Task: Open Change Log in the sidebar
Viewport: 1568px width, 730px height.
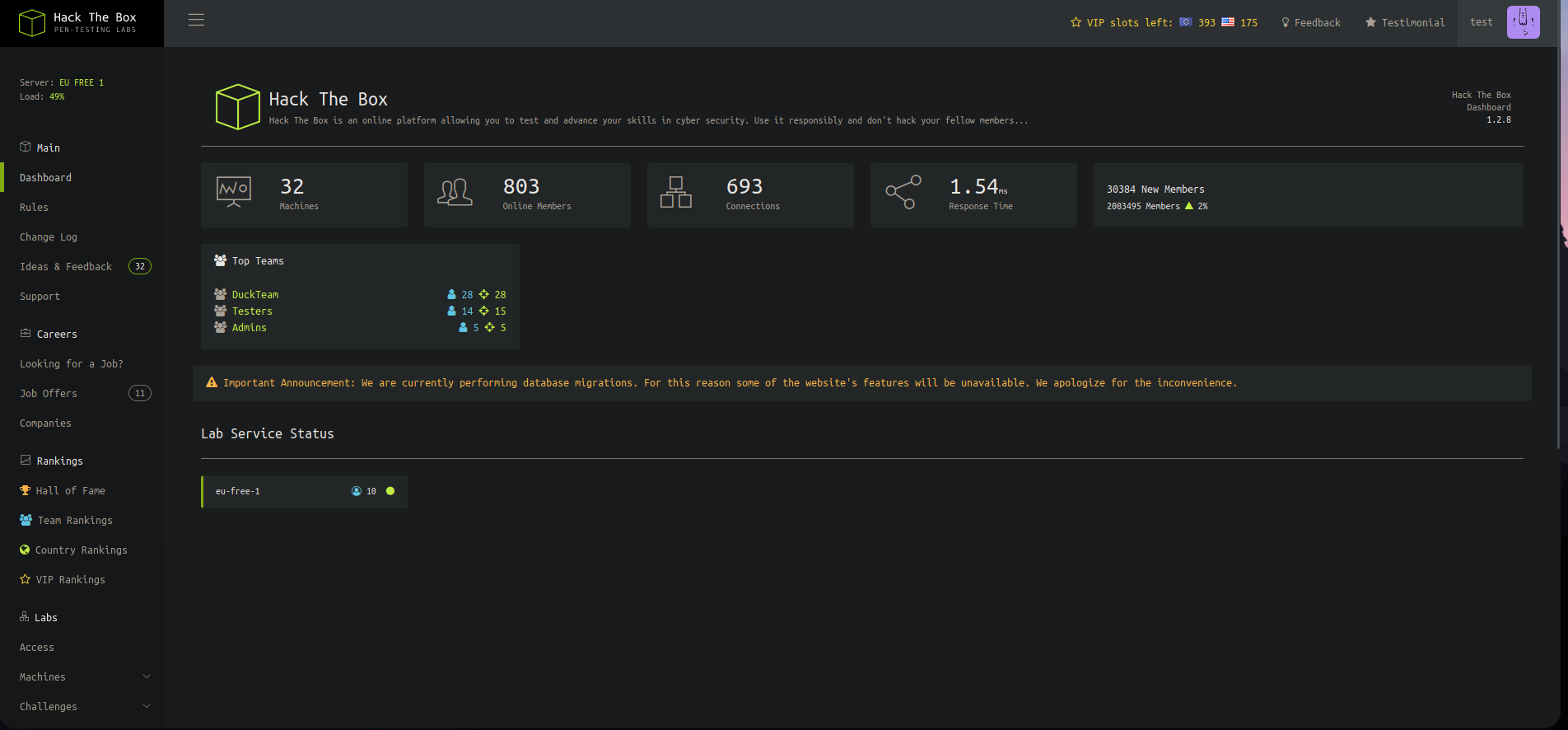Action: (49, 236)
